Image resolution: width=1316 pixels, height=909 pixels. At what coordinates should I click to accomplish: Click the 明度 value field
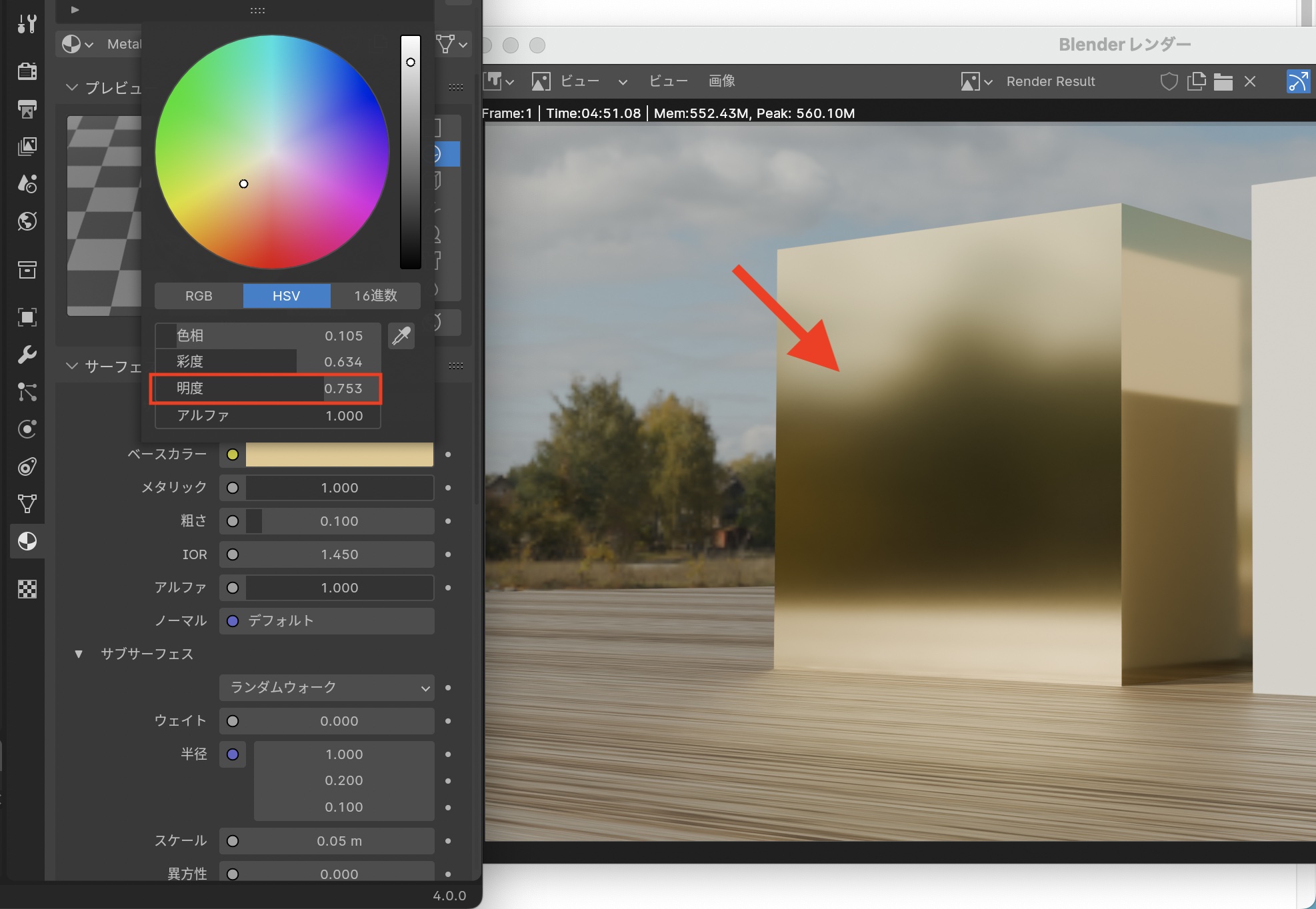point(267,389)
